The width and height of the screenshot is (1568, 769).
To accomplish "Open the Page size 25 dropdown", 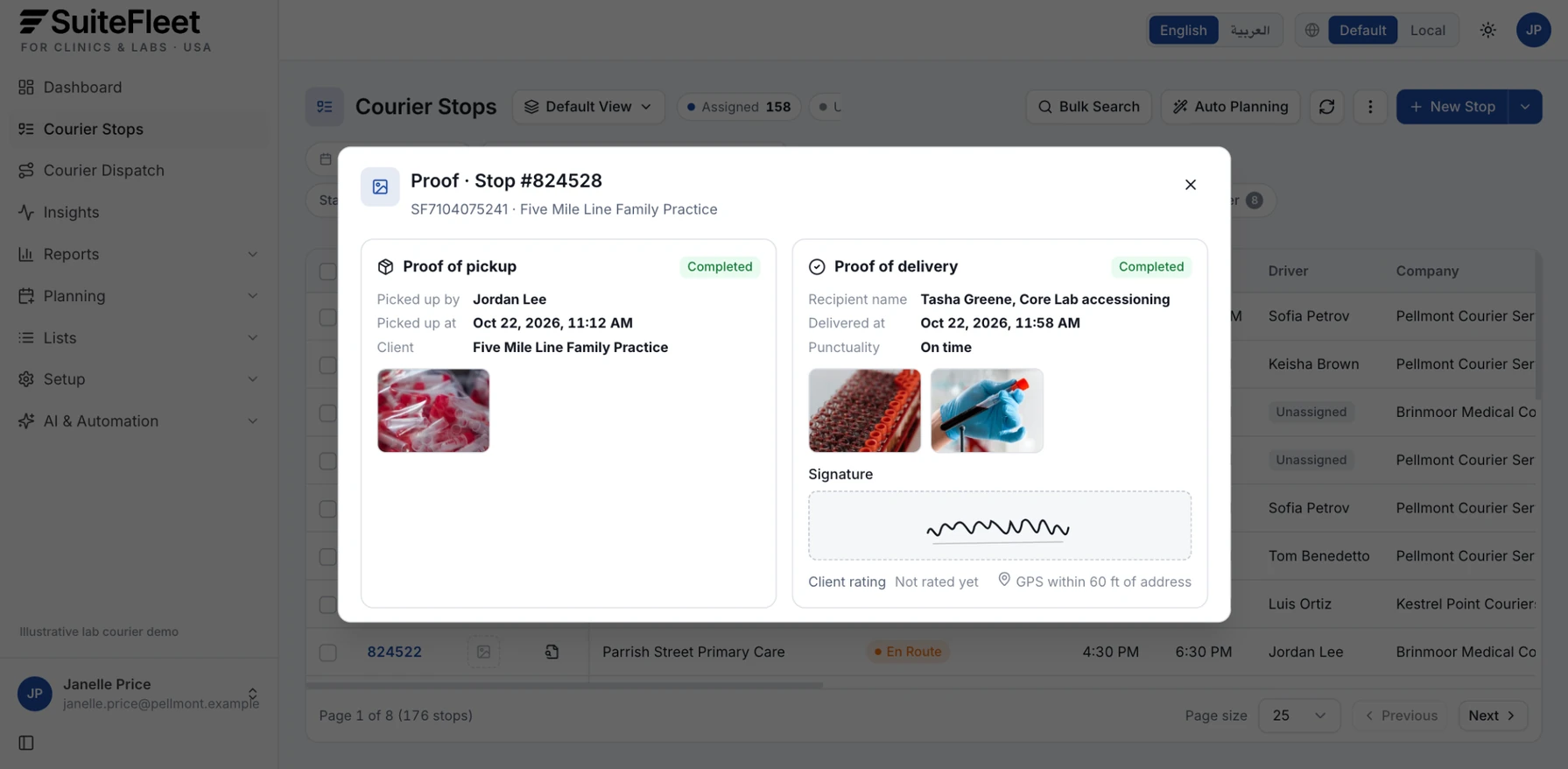I will [x=1298, y=716].
